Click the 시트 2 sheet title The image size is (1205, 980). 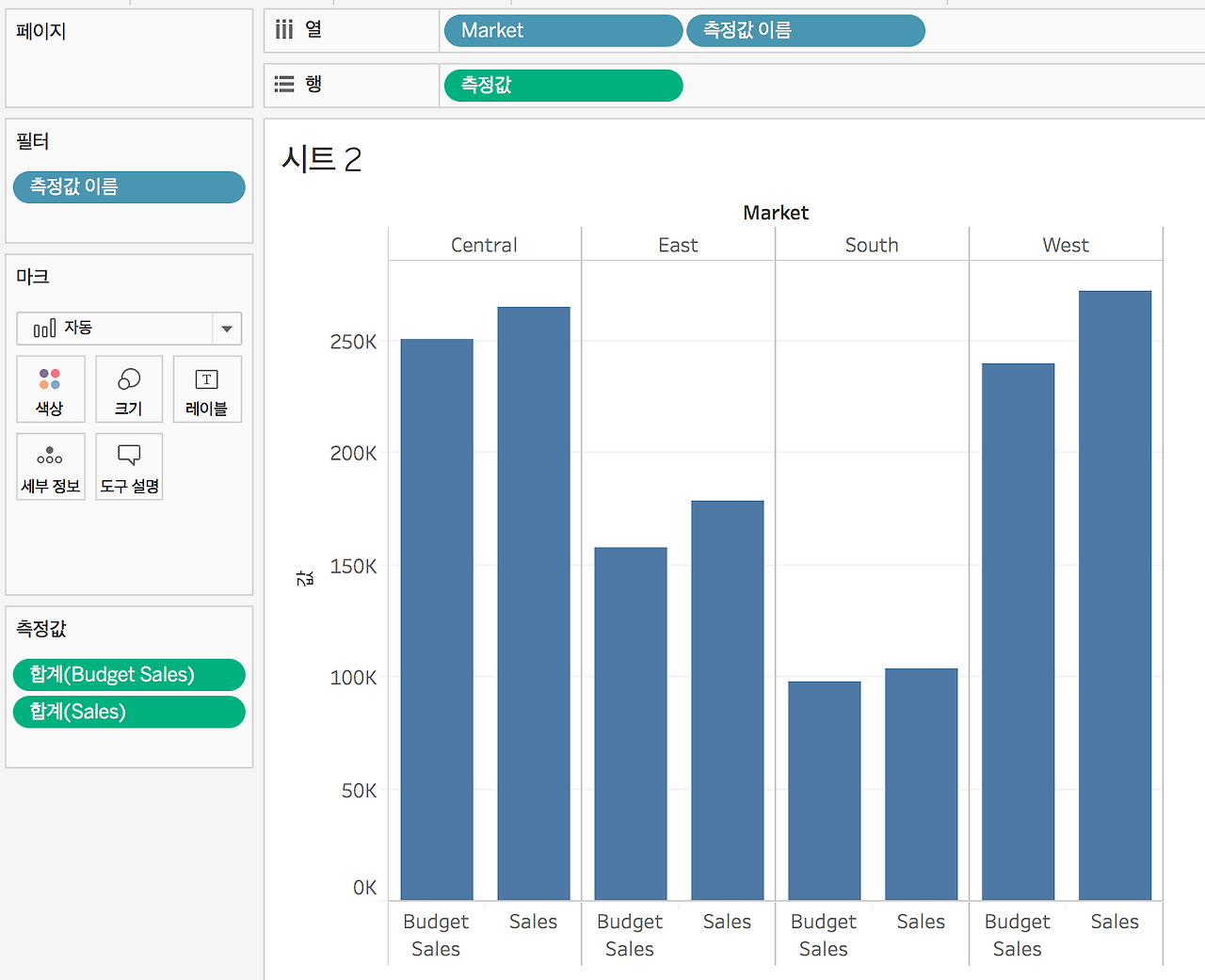tap(321, 159)
